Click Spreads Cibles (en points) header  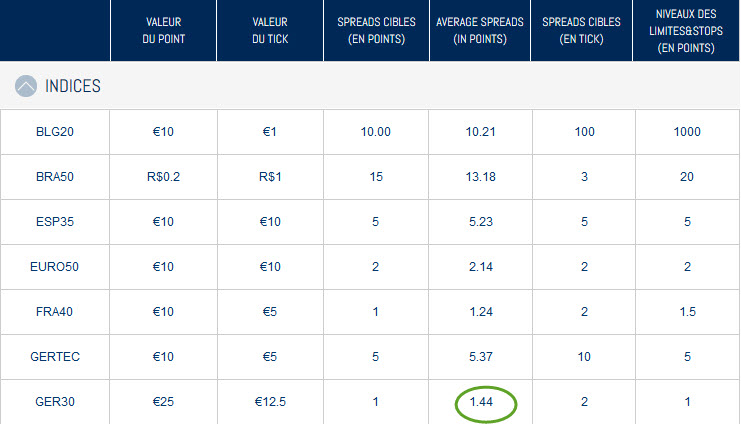[x=375, y=31]
